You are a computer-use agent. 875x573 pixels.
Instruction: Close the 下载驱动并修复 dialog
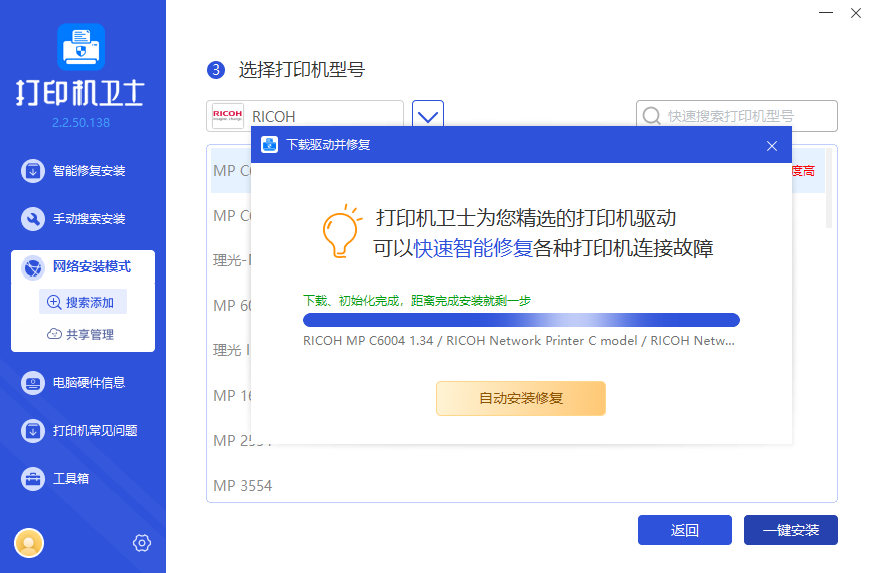772,146
